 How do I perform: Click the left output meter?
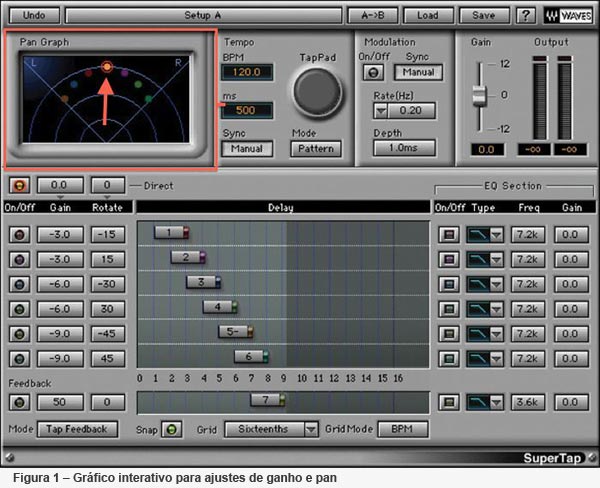[x=540, y=98]
